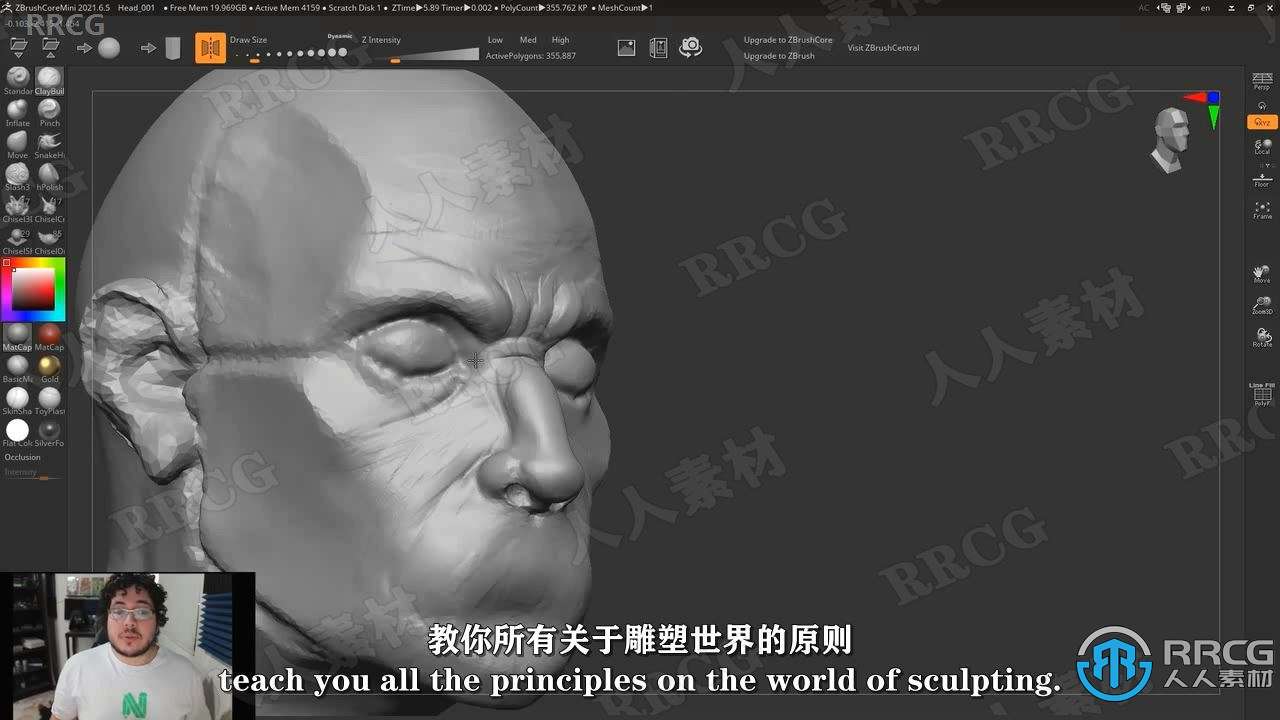1280x720 pixels.
Task: Select the ChiselOrganic brush
Action: (49, 241)
